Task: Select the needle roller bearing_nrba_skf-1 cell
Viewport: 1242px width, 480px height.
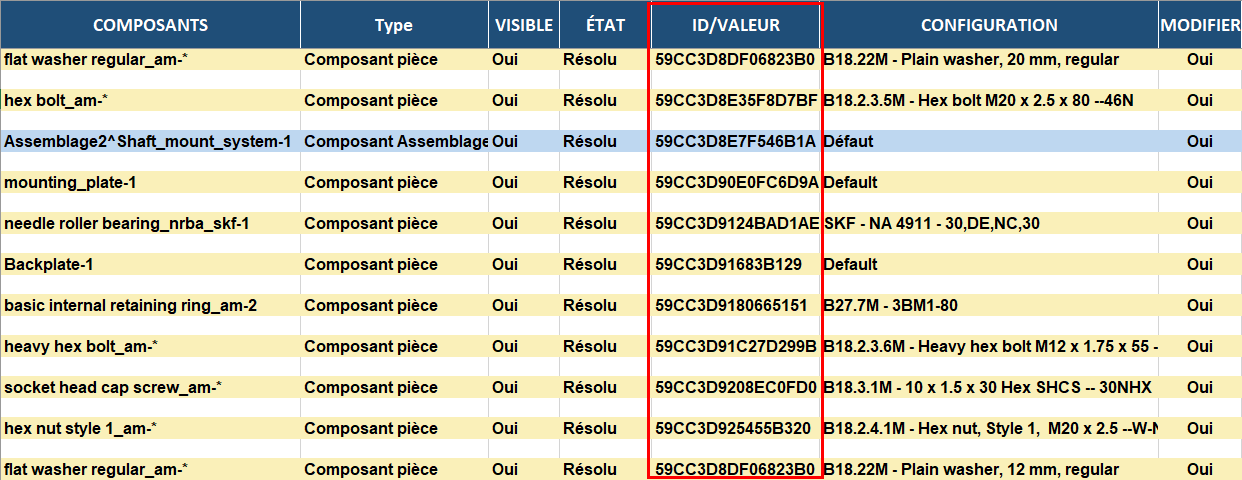Action: pos(126,224)
